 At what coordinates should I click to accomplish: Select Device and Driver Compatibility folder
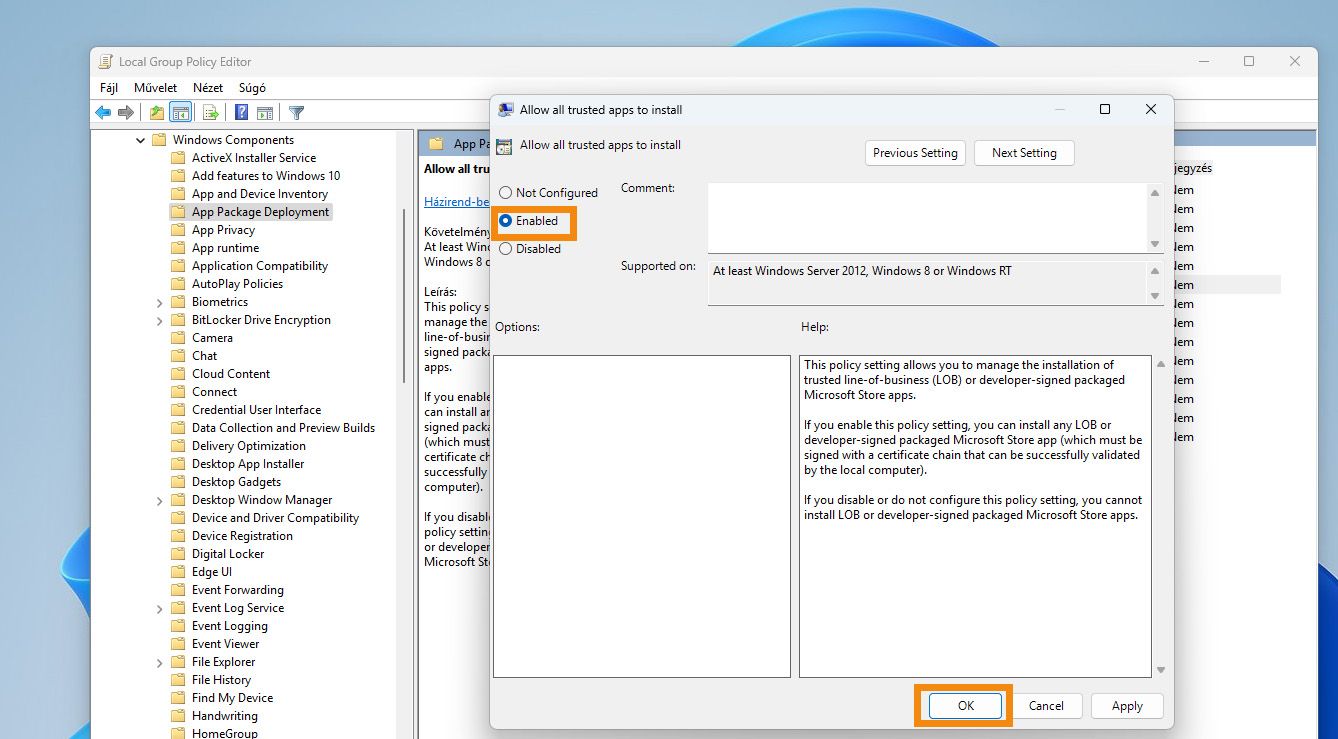click(x=275, y=518)
